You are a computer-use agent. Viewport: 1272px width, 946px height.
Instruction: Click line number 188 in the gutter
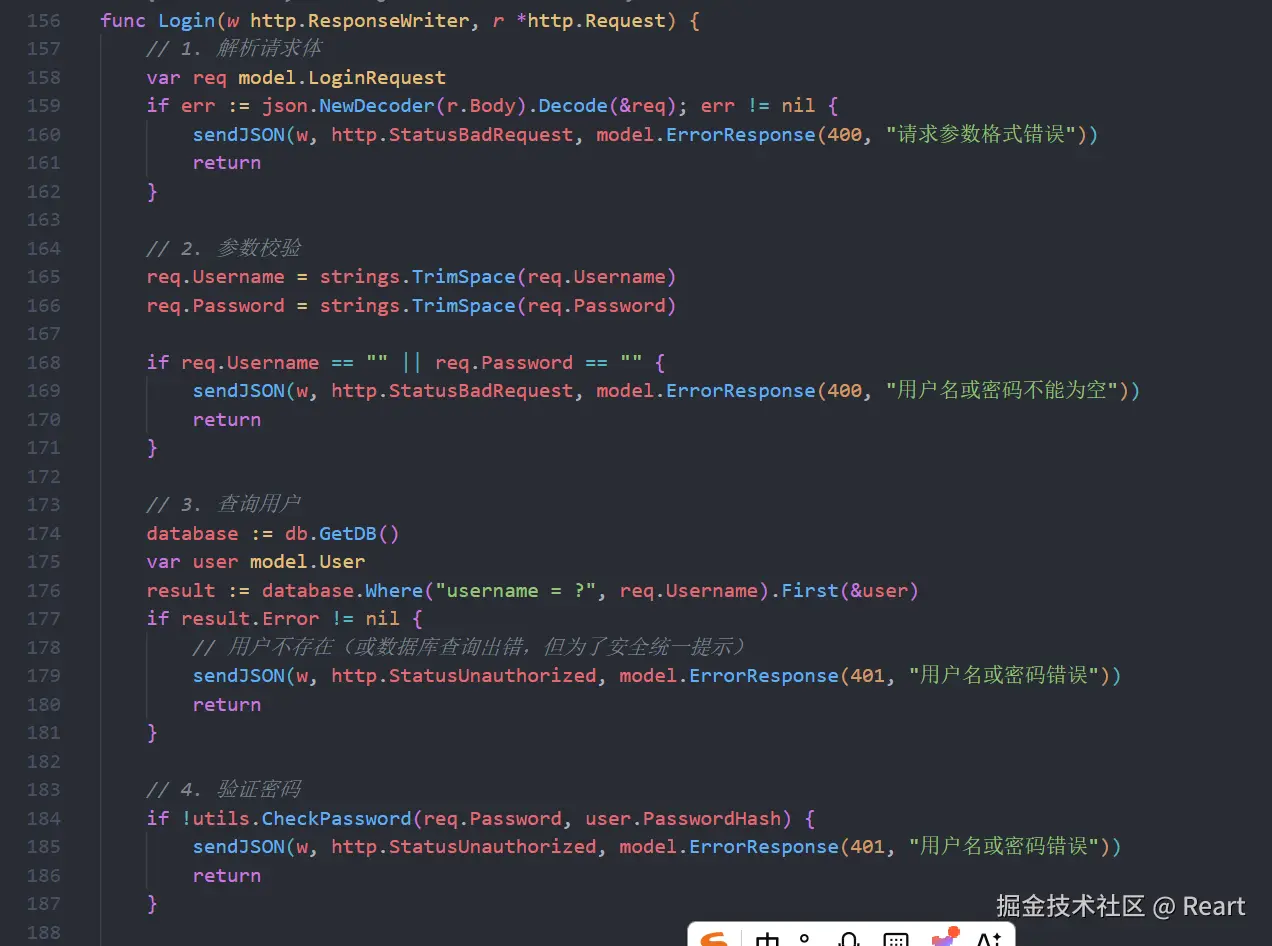coord(43,932)
